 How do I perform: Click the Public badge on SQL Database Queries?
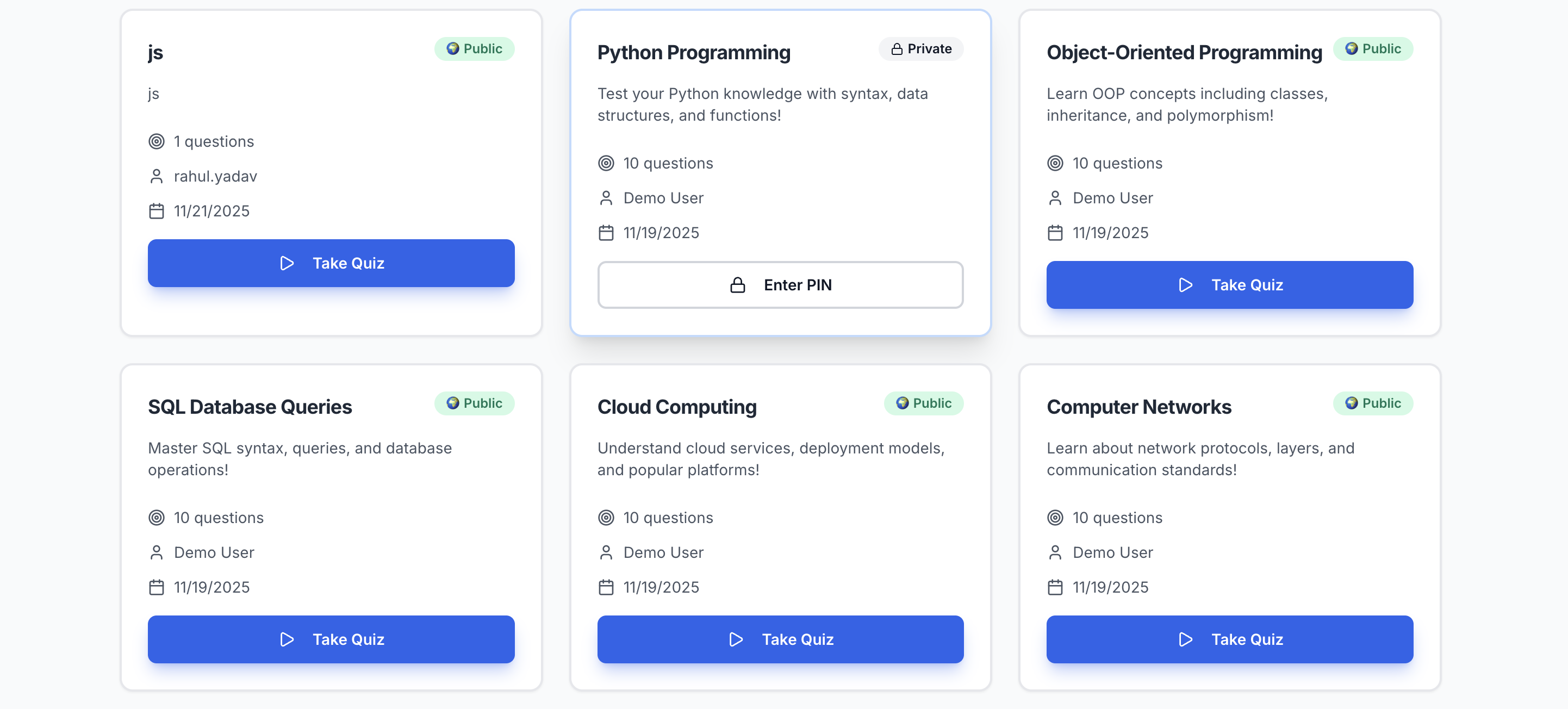pyautogui.click(x=474, y=403)
